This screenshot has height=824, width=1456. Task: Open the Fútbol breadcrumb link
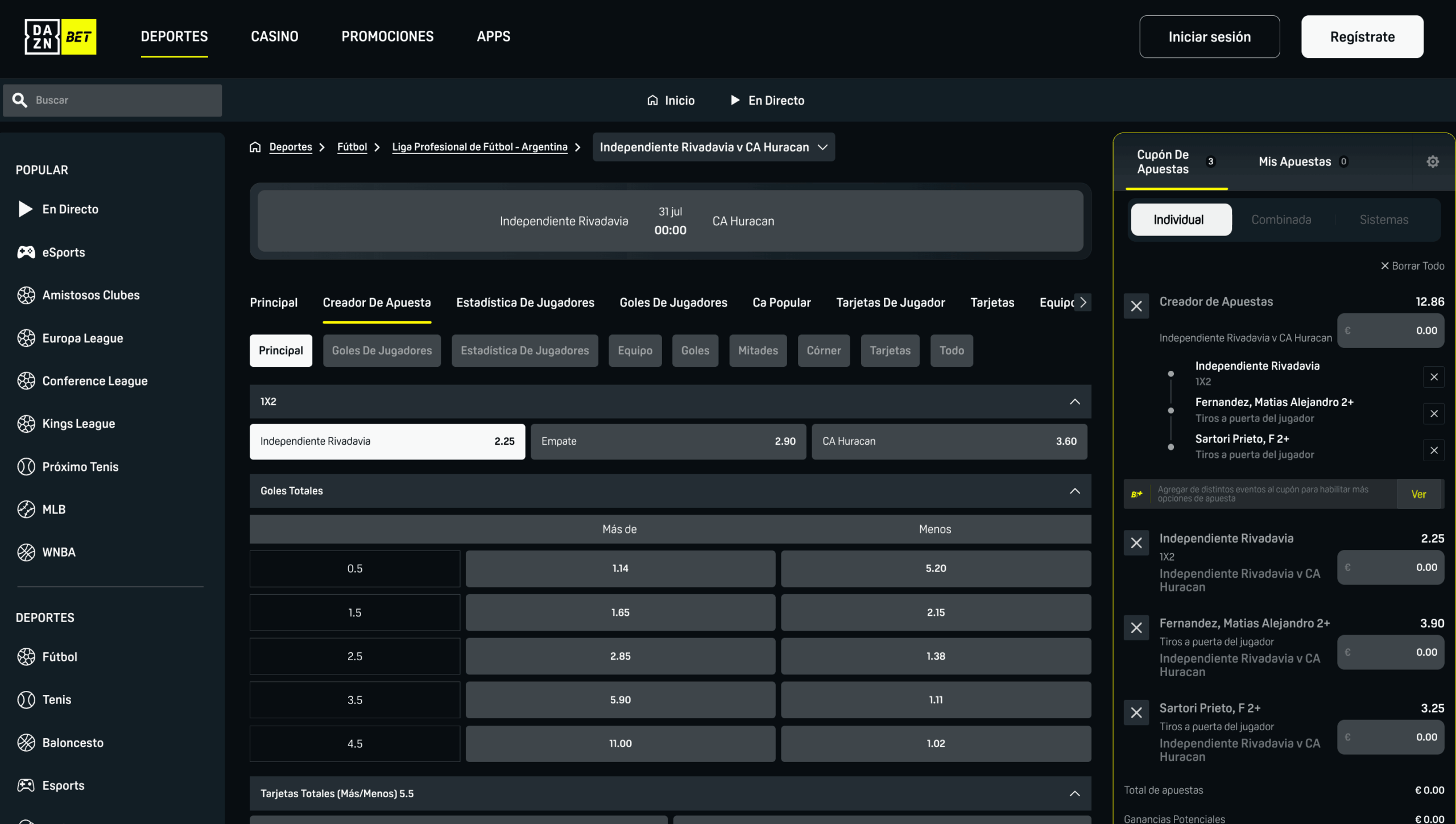(352, 147)
